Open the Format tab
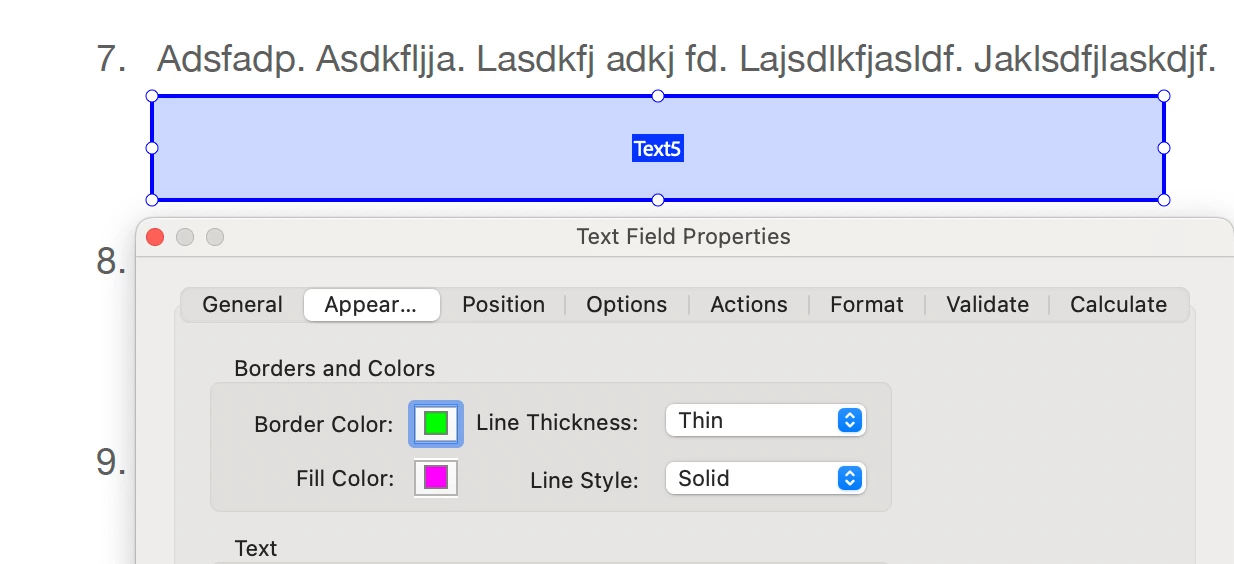Screen dimensions: 1234x564 click(x=866, y=305)
